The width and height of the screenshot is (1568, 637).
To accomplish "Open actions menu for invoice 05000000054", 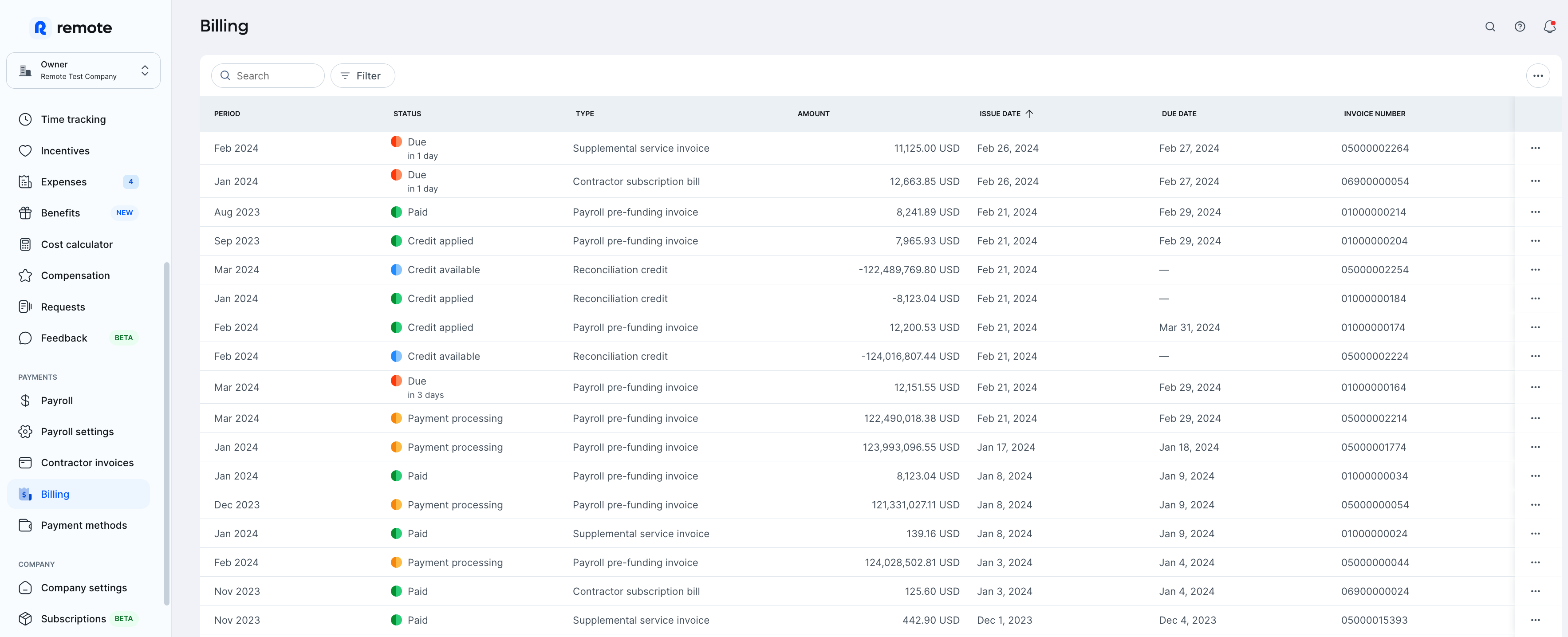I will tap(1535, 505).
